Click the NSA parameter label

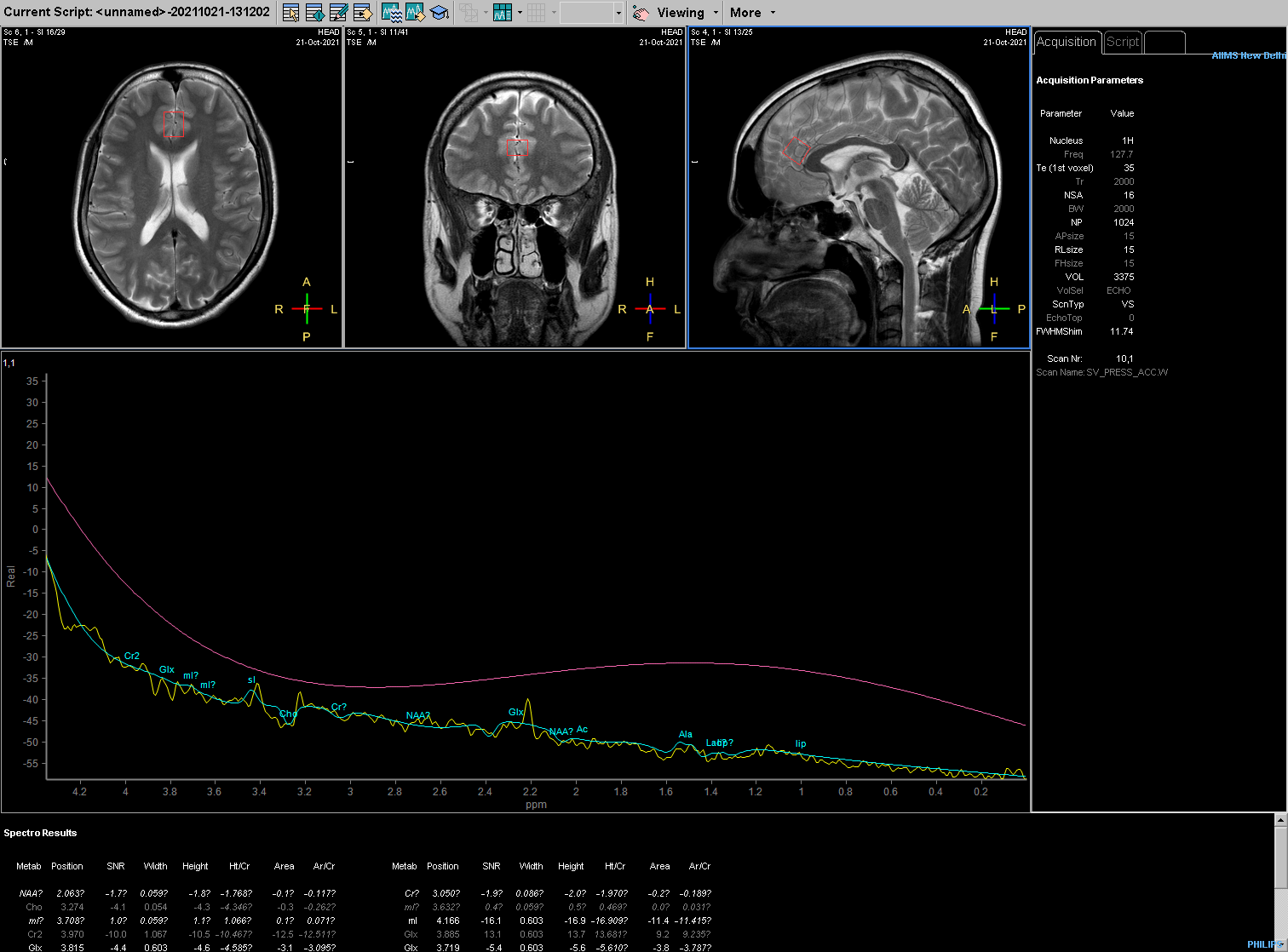click(1073, 195)
